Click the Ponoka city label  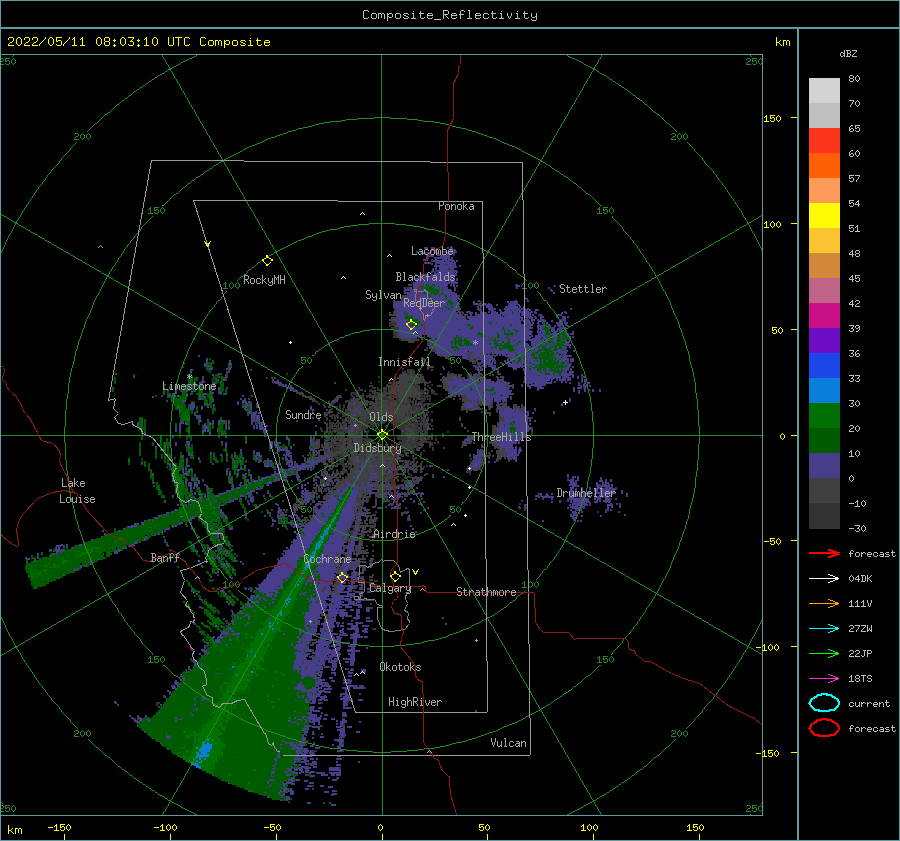click(456, 206)
